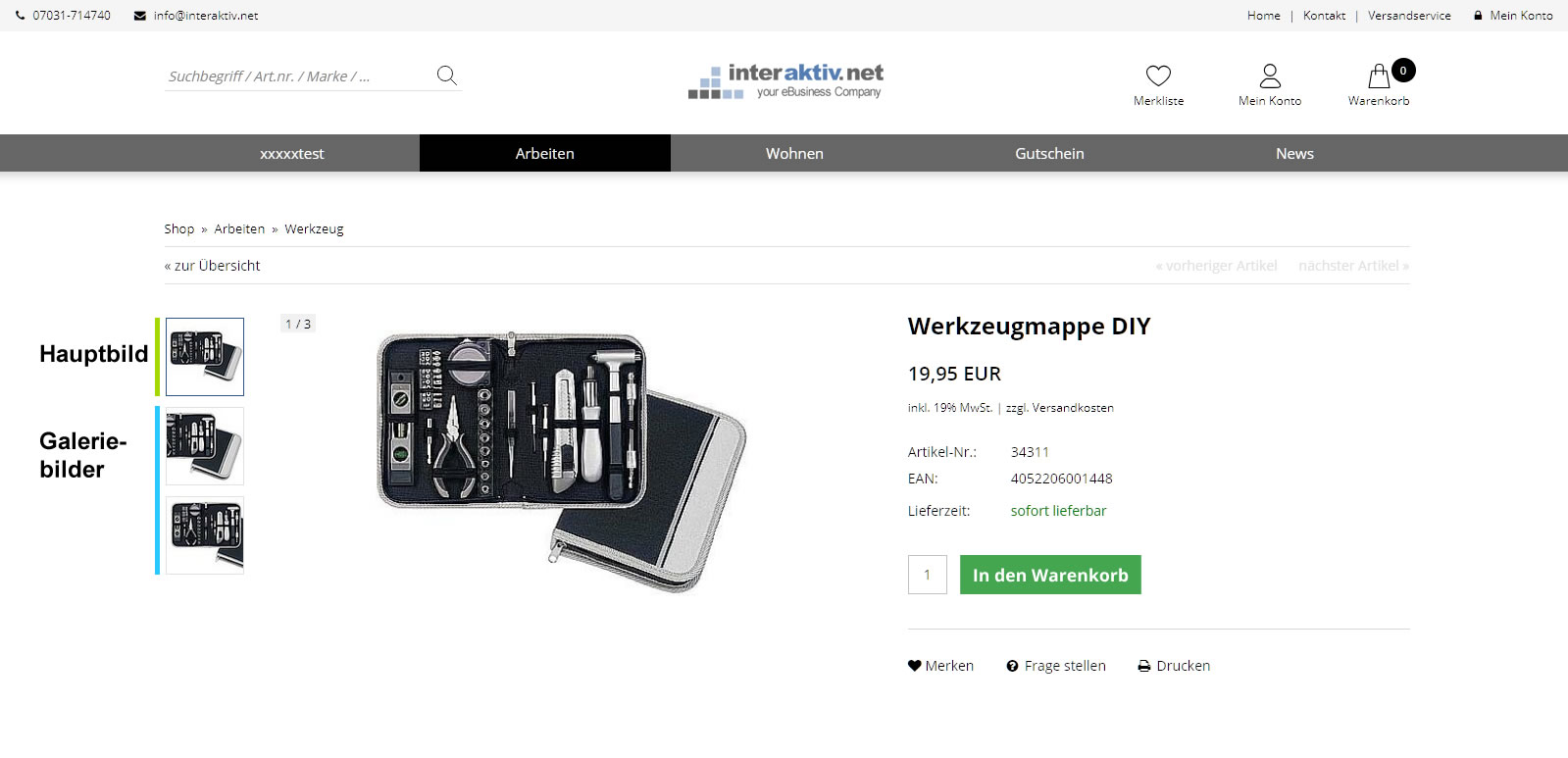Open the Warenkorb shopping bag icon
Viewport: 1568px width, 758px height.
click(x=1379, y=76)
